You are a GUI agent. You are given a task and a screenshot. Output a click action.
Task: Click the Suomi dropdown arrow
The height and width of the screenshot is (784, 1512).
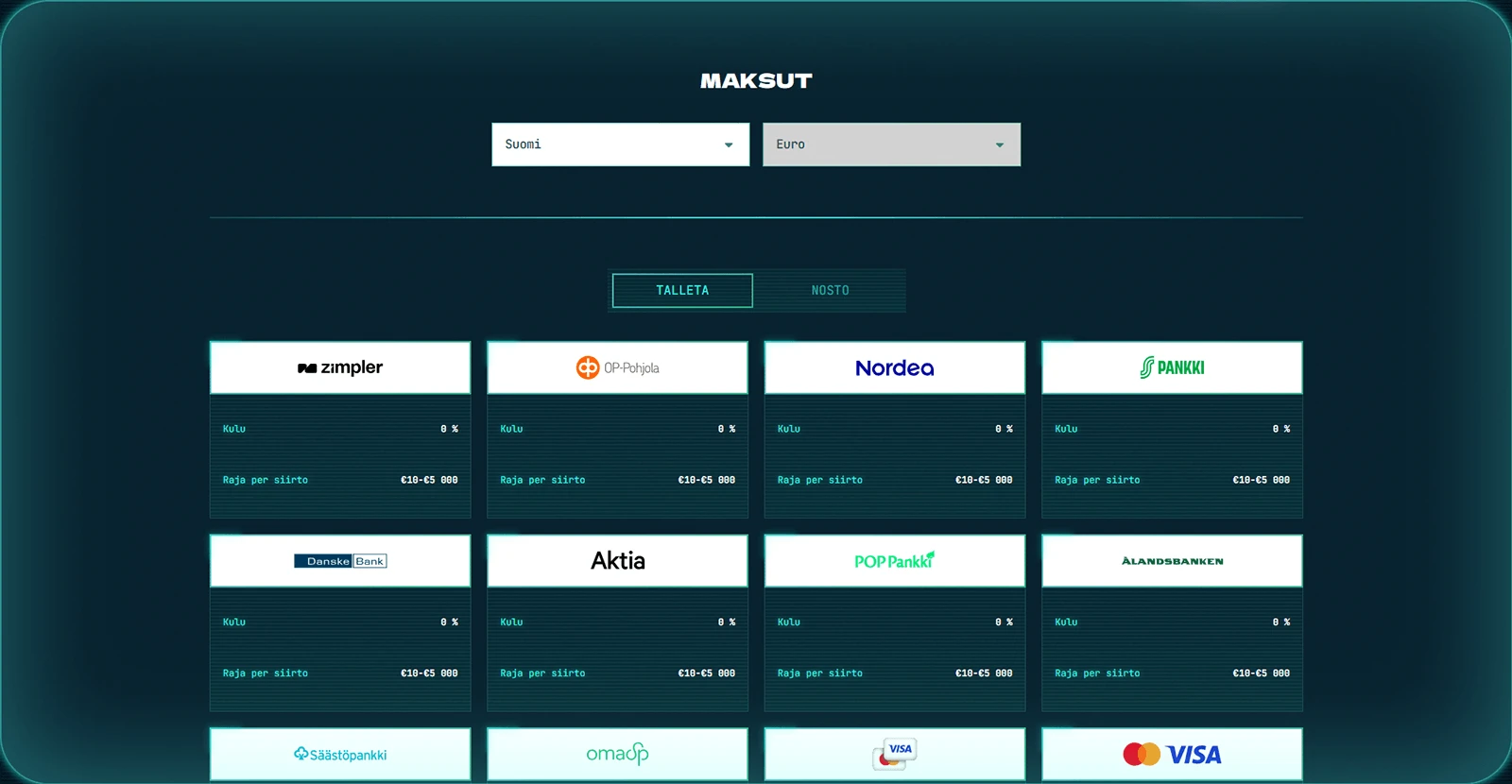pos(729,145)
